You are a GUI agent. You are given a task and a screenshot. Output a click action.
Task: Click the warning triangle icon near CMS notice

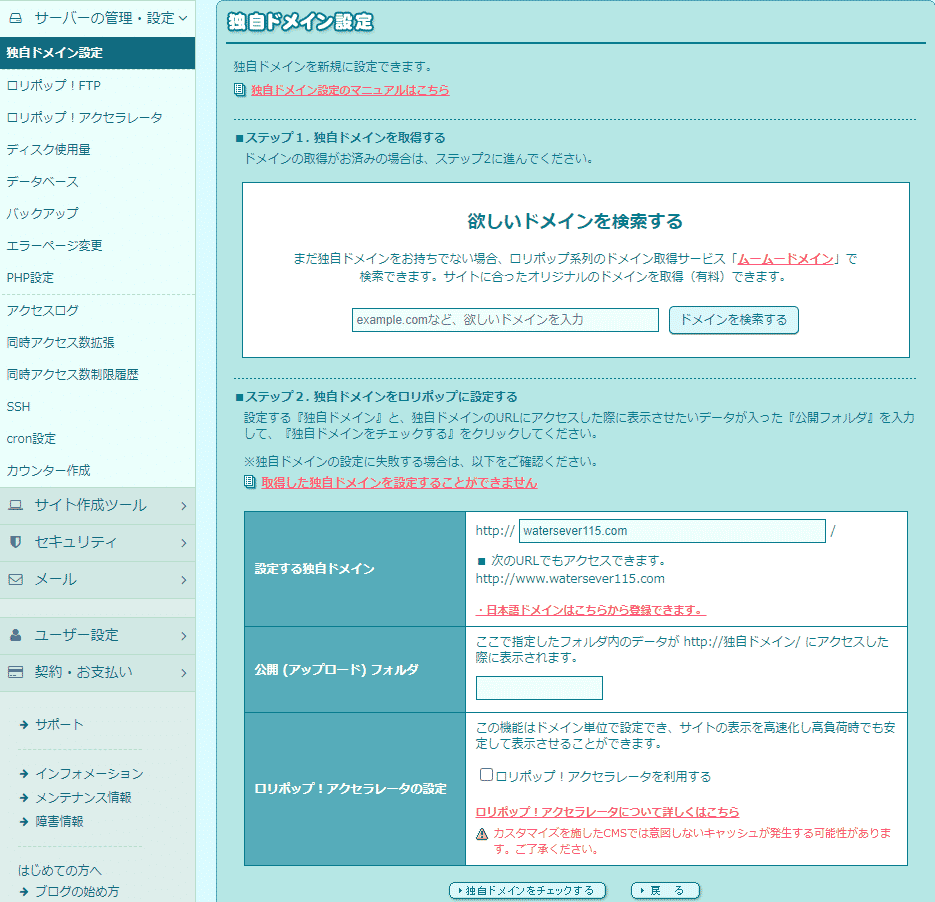coord(482,834)
